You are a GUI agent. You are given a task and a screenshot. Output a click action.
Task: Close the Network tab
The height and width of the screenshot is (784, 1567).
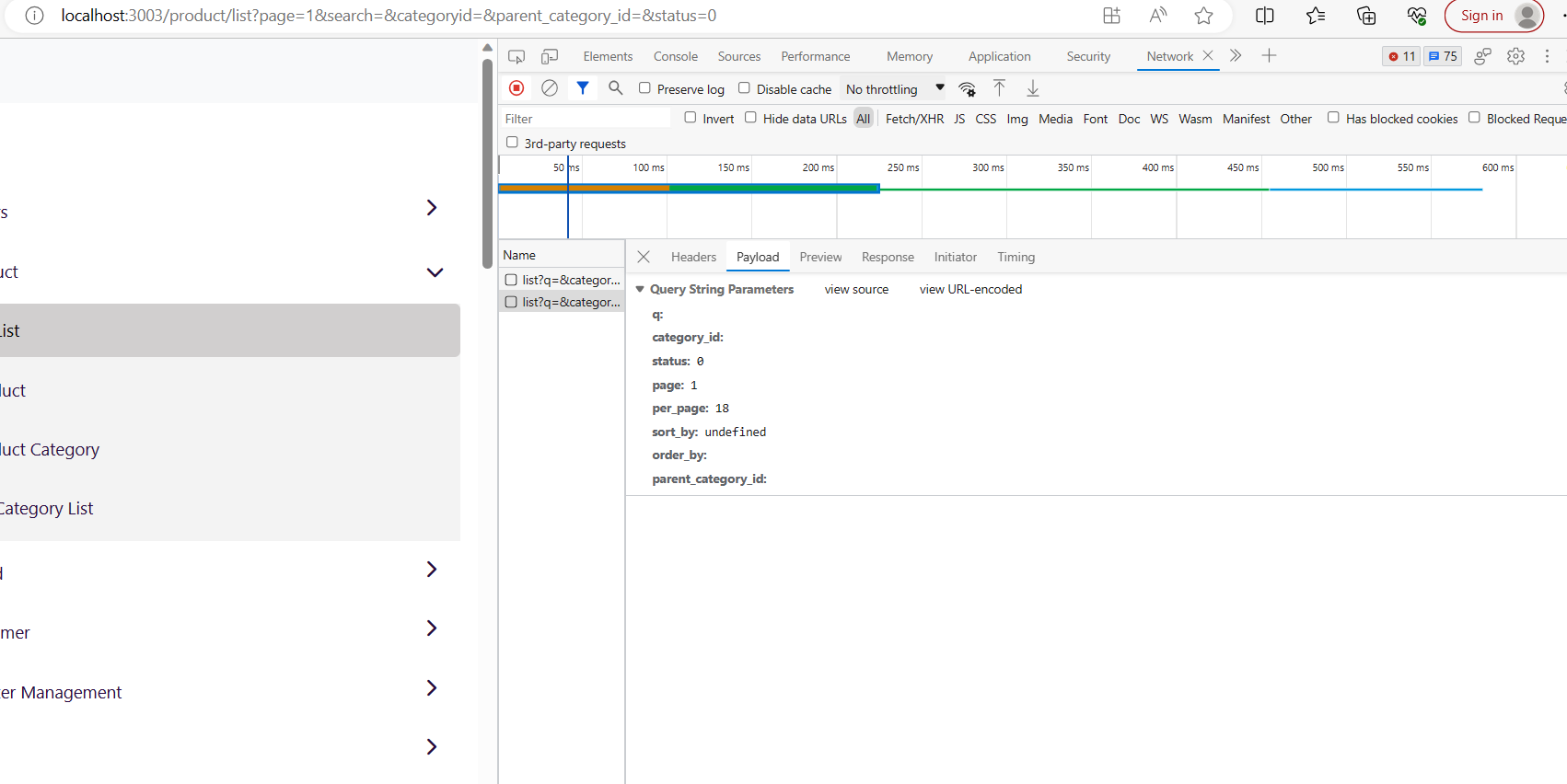click(x=1208, y=56)
